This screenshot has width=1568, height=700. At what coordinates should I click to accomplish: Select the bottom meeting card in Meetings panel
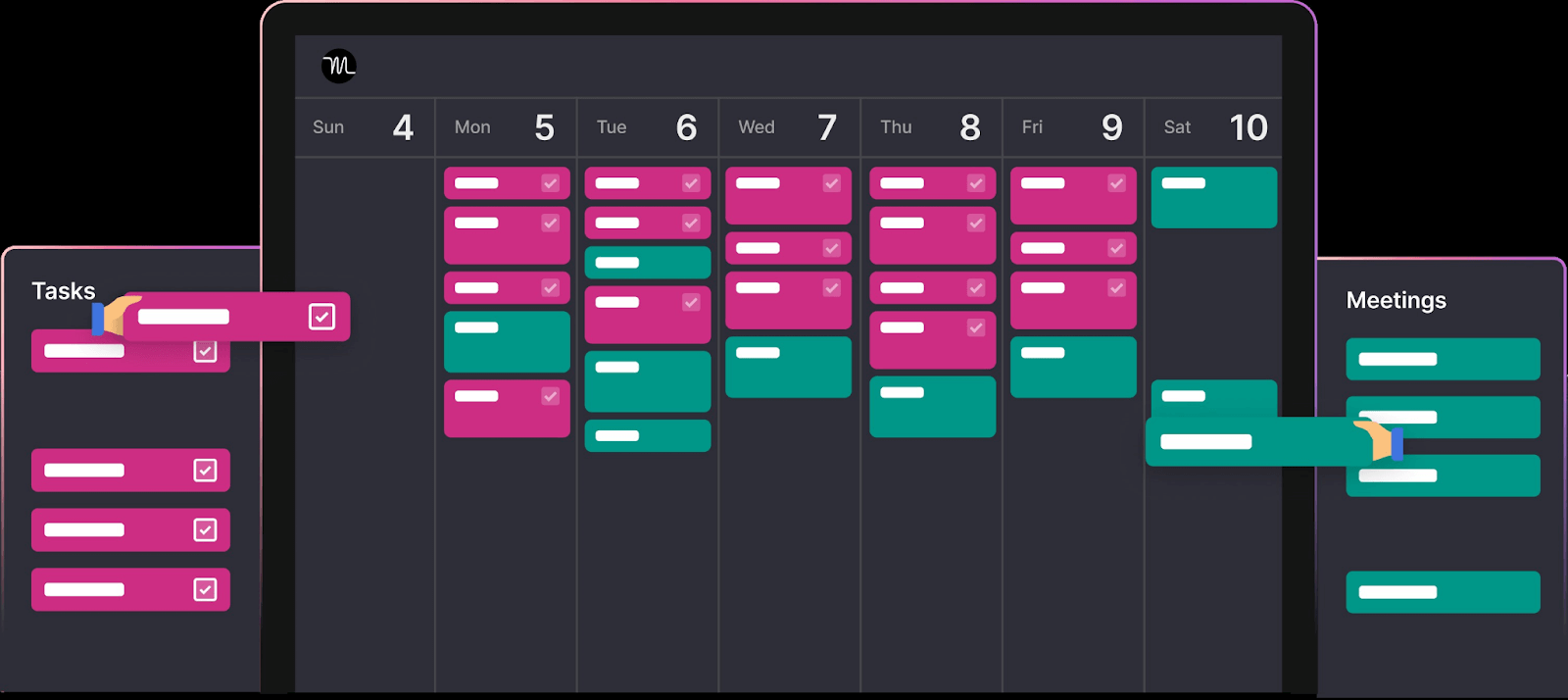point(1443,592)
